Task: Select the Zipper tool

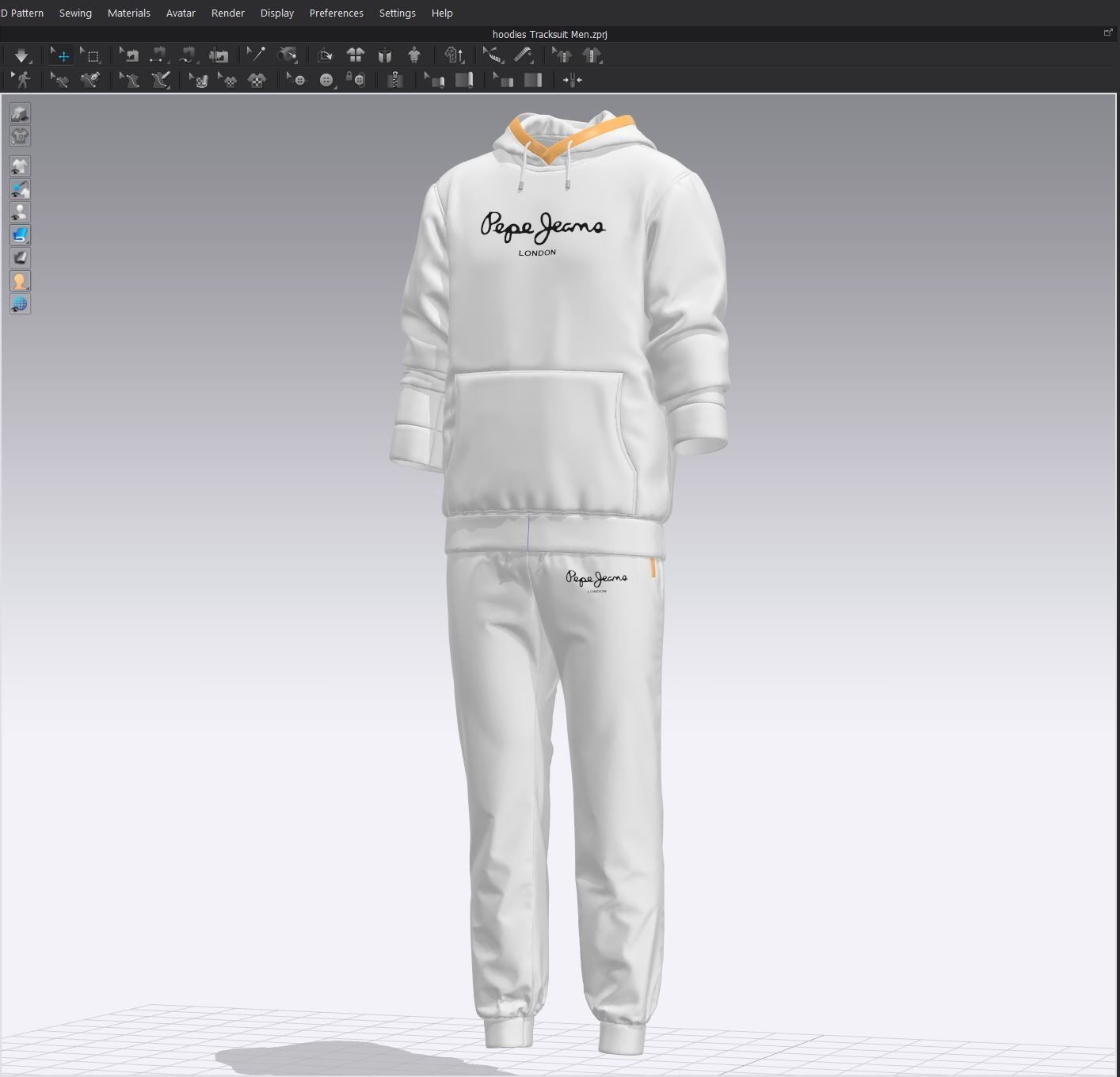Action: (395, 80)
